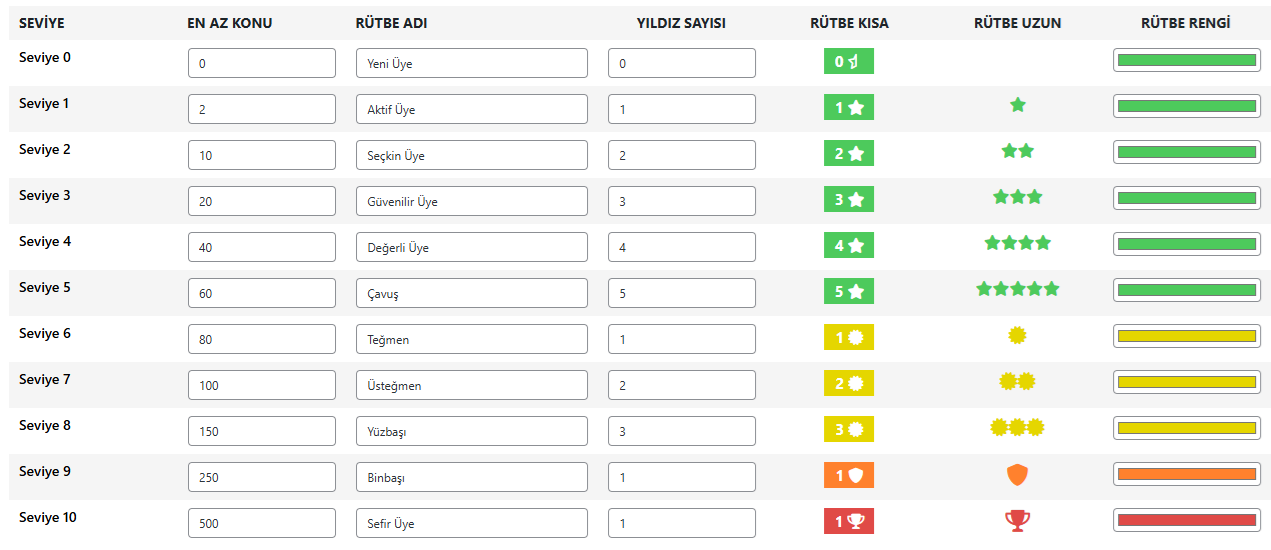This screenshot has width=1271, height=550.
Task: Open the yellow color picker for Seviye 6
Action: pos(1186,337)
